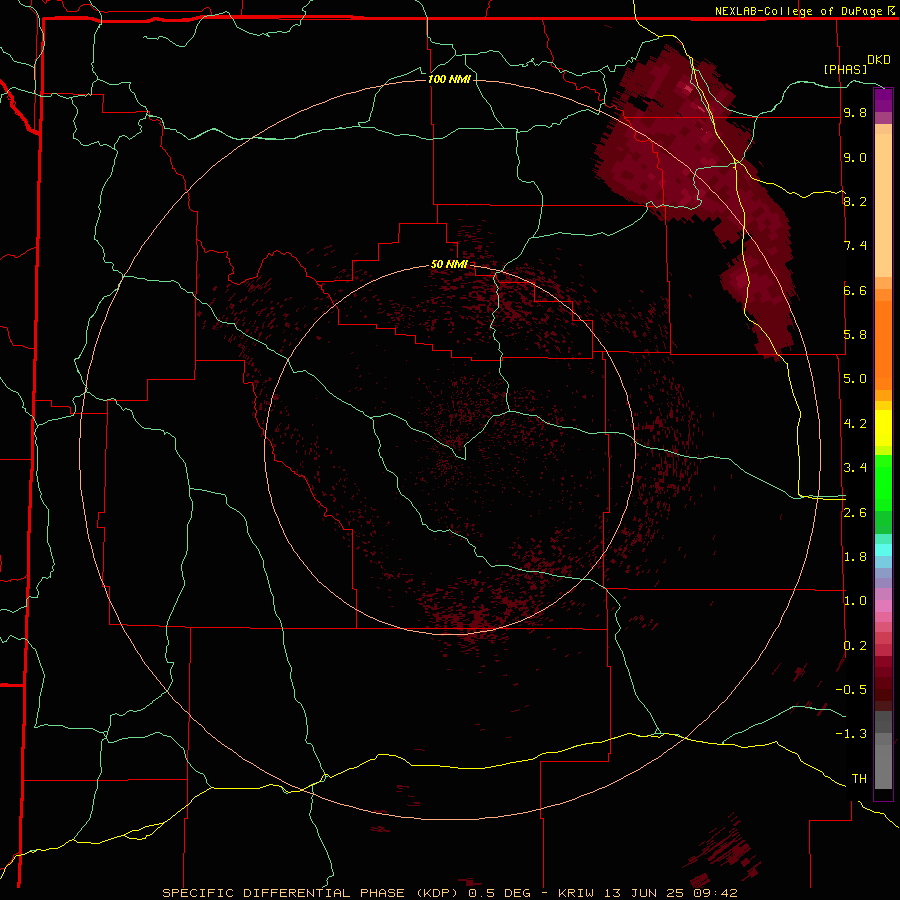
Task: Click the 8.2 value on the color scale
Action: point(855,201)
